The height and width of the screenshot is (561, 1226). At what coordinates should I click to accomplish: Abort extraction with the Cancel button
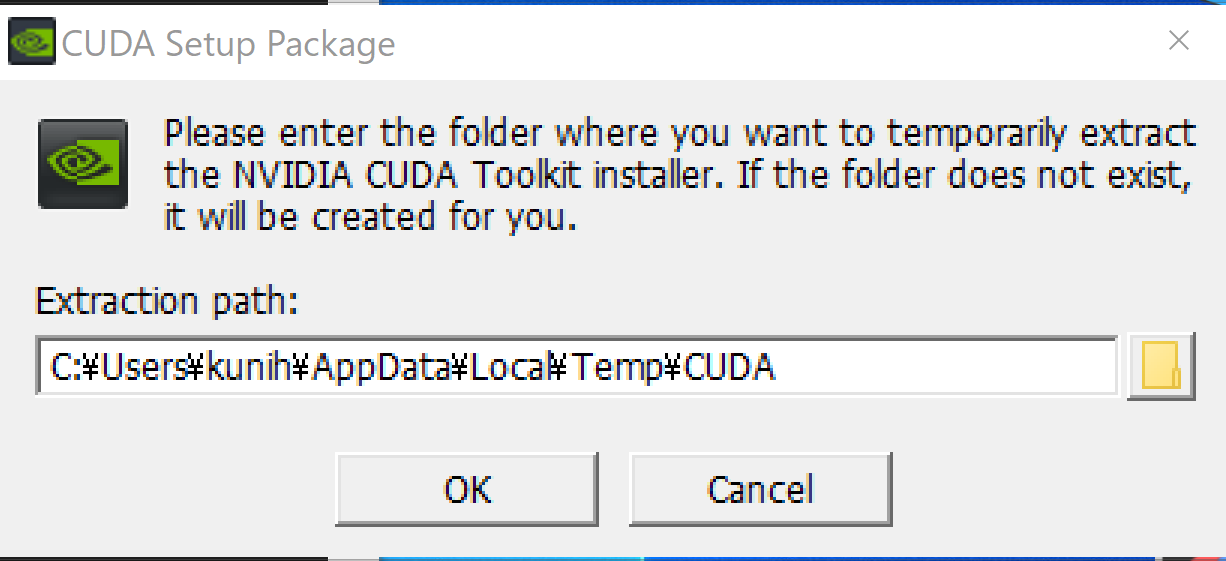761,489
